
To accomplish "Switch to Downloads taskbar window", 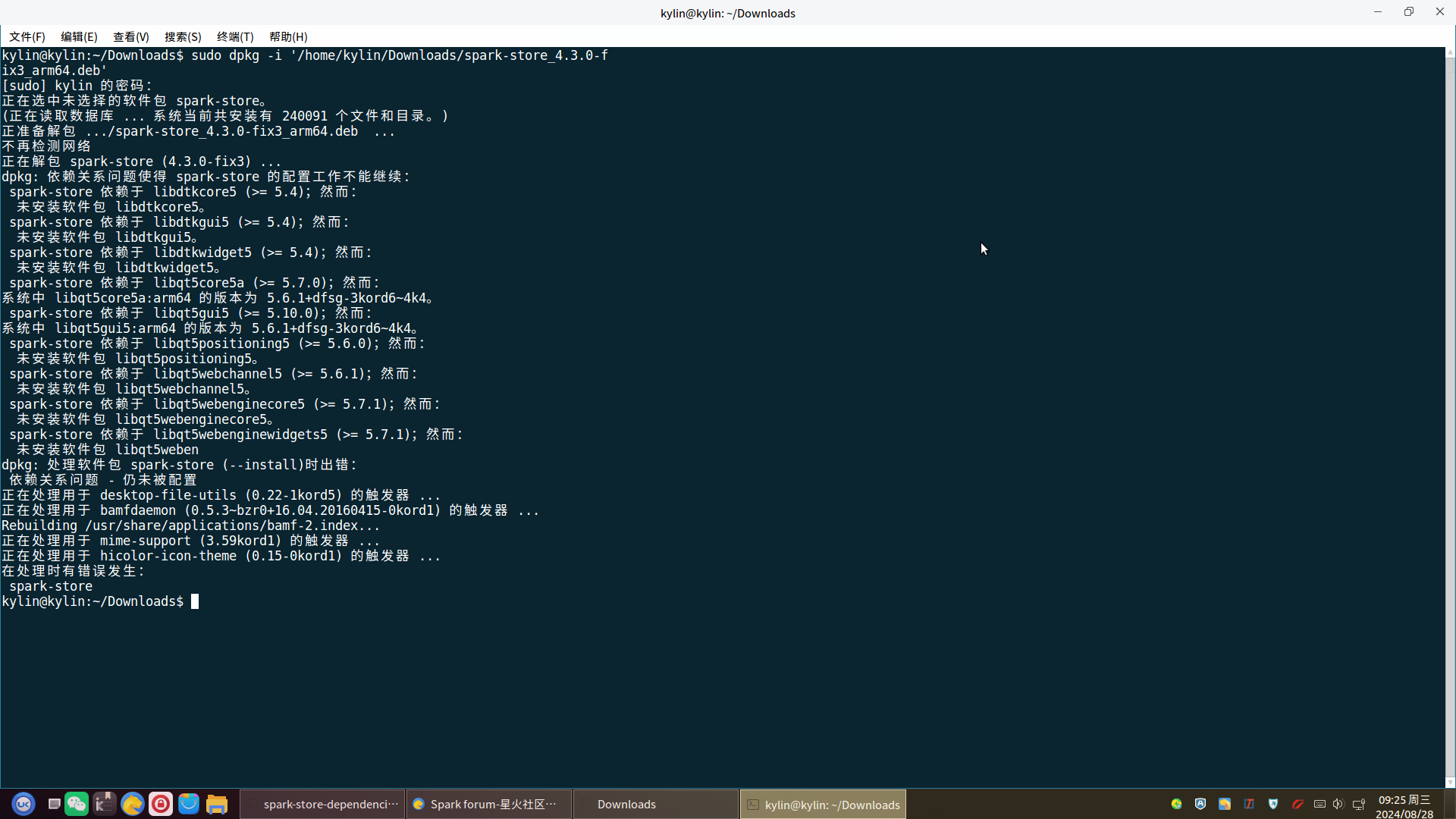I will (656, 804).
